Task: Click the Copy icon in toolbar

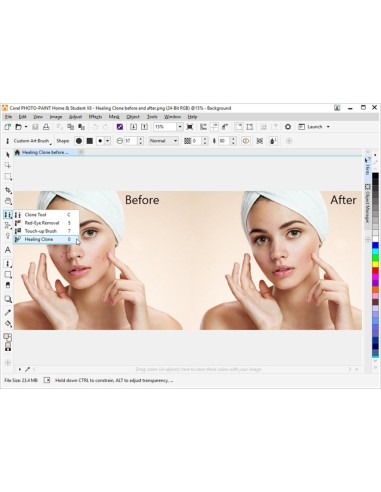Action: 70,127
